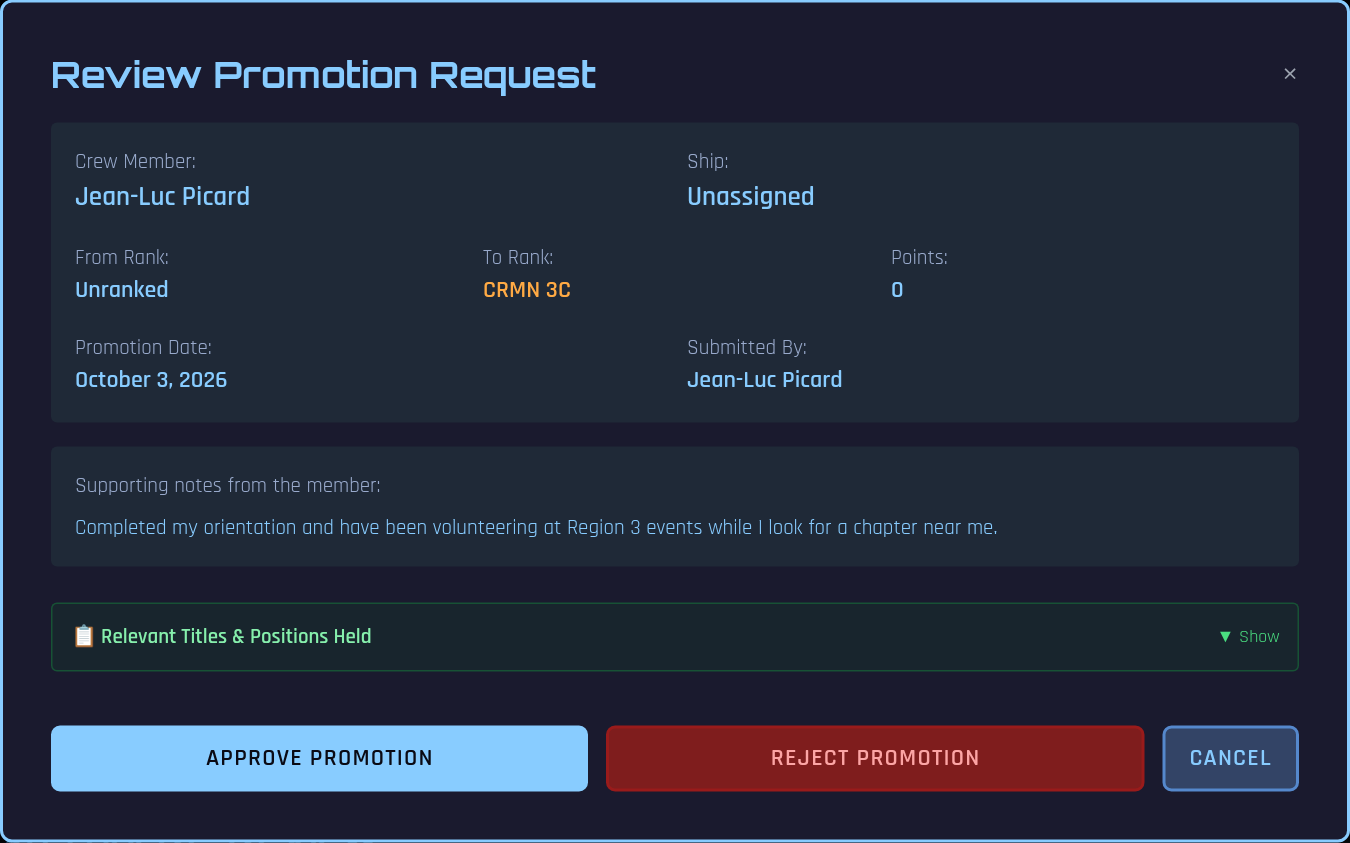Close the Review Promotion Request dialog
Viewport: 1350px width, 843px height.
click(1289, 73)
